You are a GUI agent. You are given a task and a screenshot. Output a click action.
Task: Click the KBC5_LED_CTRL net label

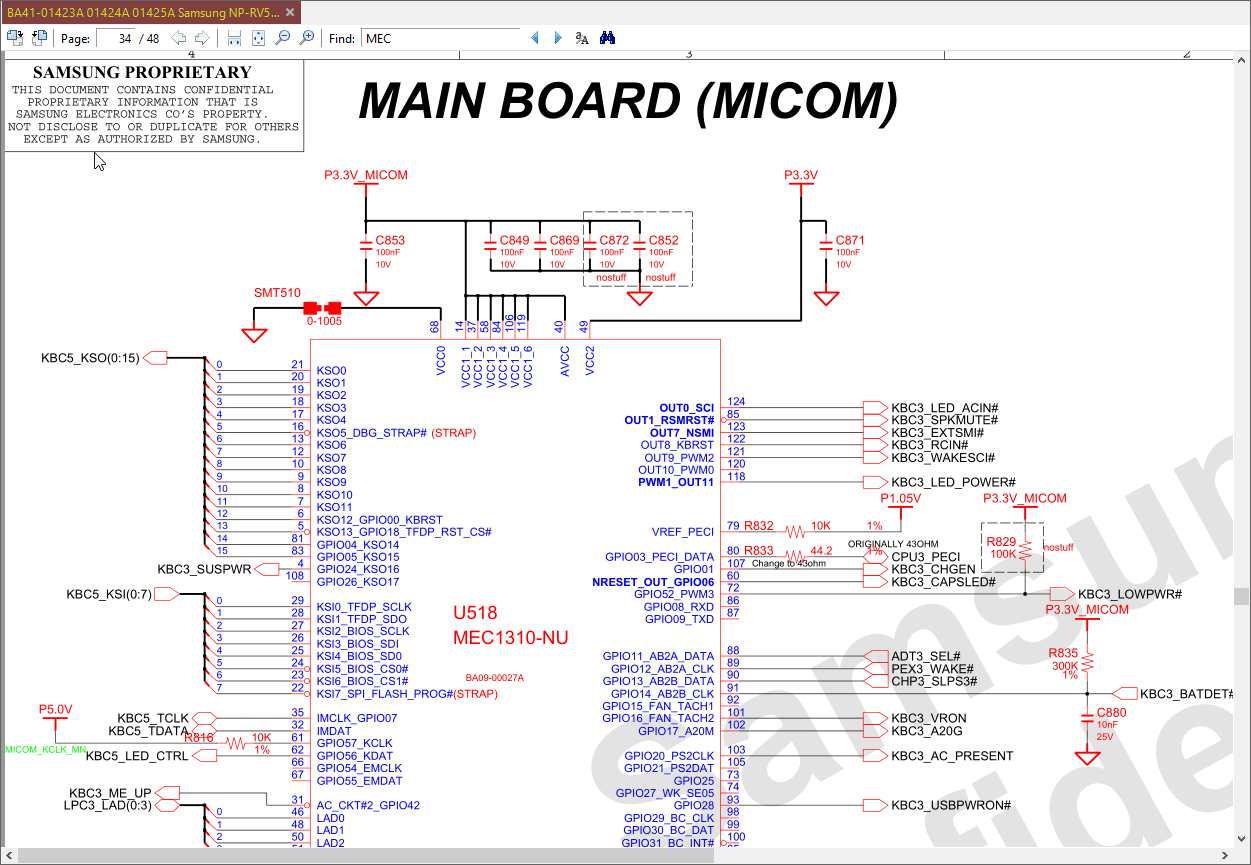click(137, 756)
